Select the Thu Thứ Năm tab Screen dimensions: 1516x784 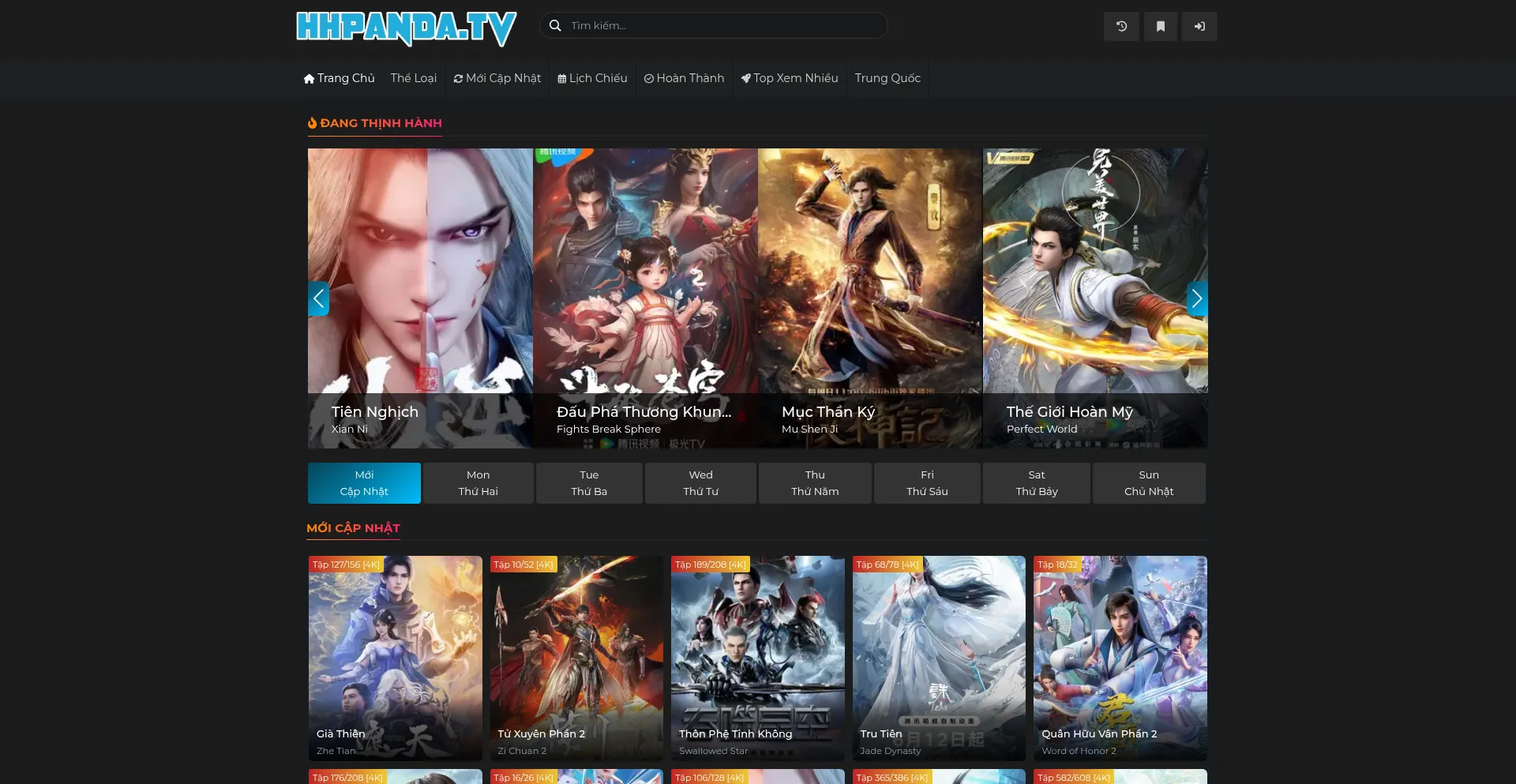(815, 483)
